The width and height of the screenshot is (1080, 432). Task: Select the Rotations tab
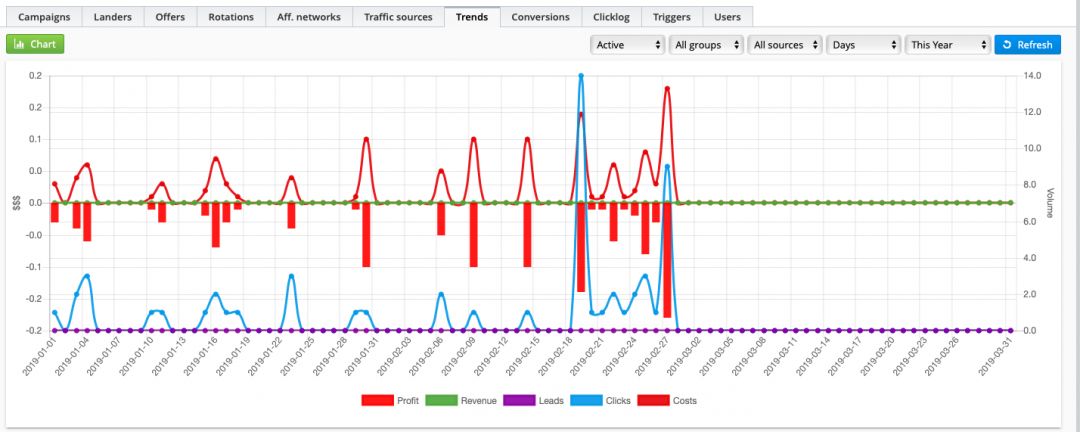[x=231, y=17]
